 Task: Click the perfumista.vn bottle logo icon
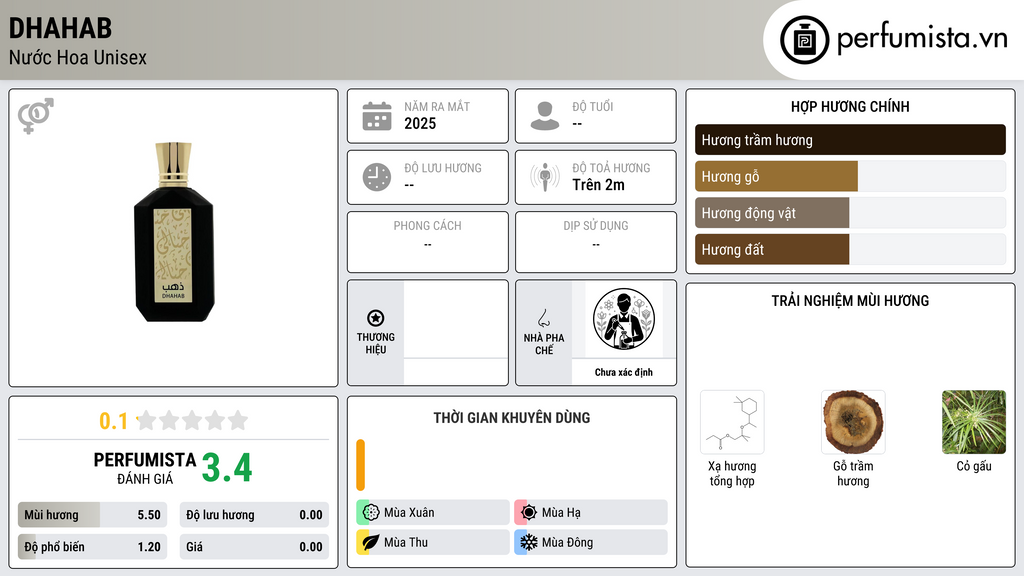pos(804,40)
